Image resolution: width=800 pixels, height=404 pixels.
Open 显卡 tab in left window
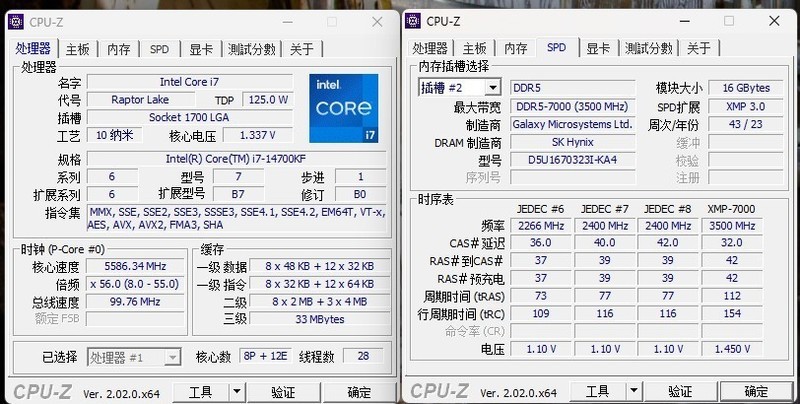pyautogui.click(x=201, y=49)
